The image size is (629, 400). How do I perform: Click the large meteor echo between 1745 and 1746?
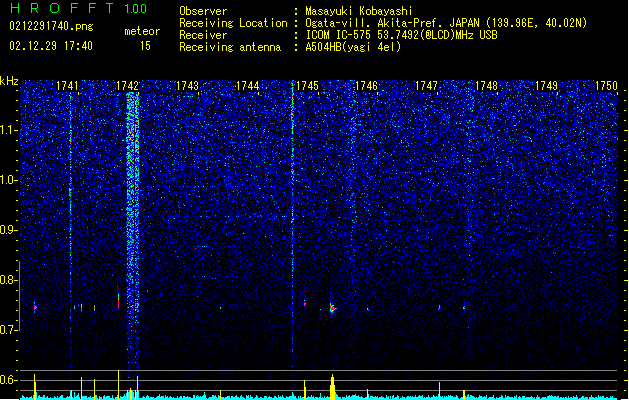333,308
